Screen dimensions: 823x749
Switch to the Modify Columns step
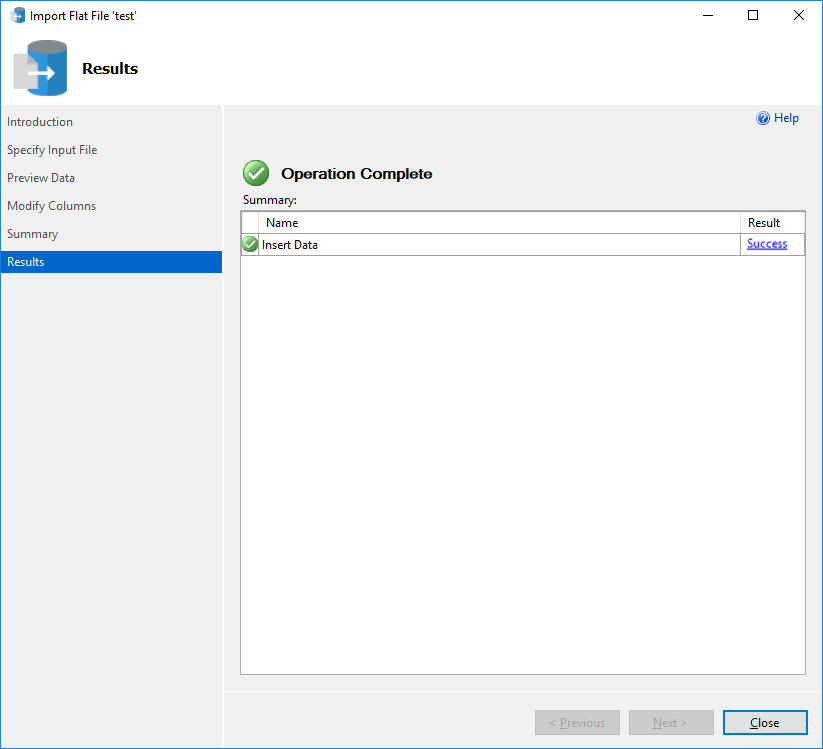52,205
